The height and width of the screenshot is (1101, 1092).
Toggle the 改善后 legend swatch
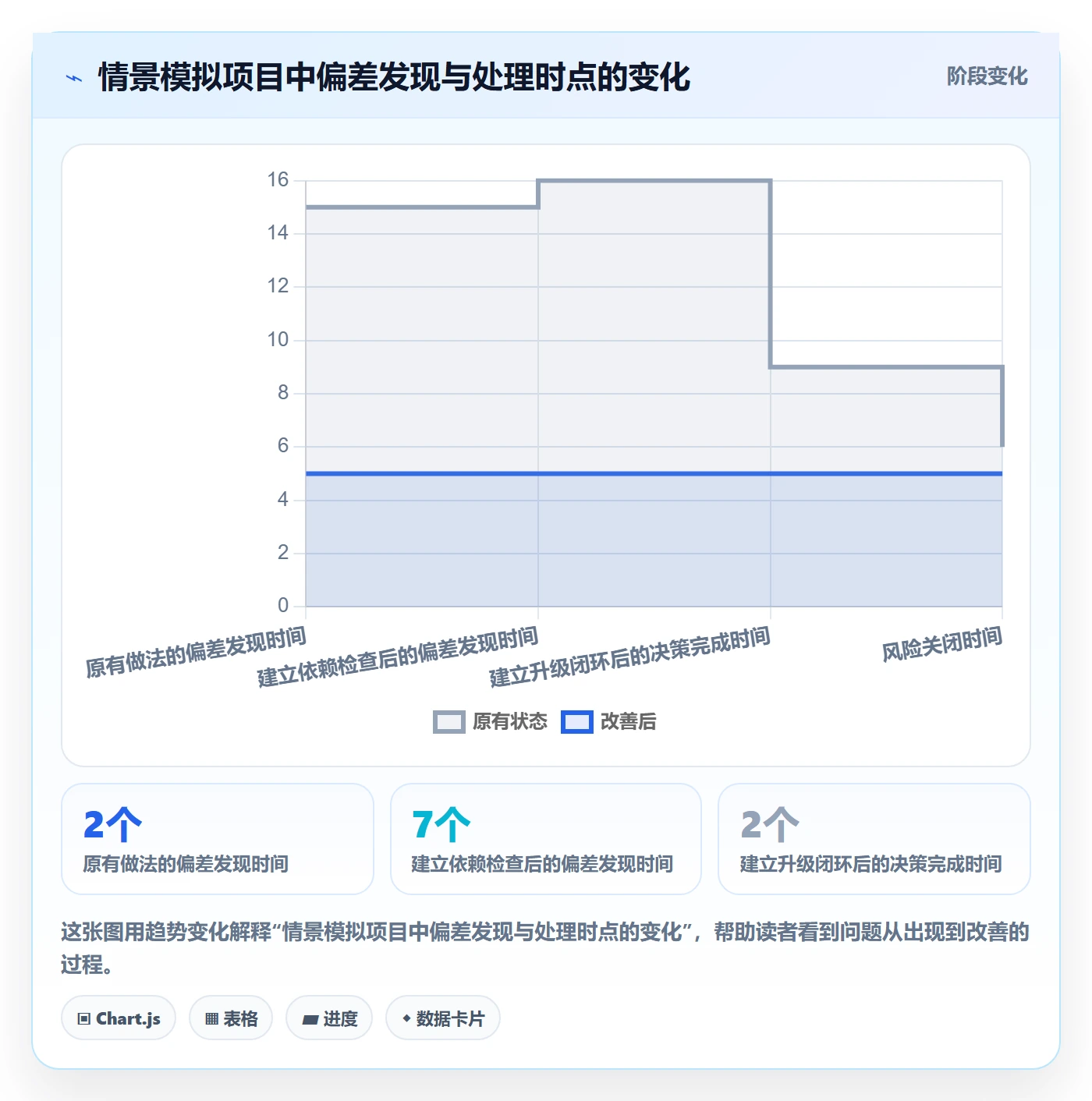577,722
